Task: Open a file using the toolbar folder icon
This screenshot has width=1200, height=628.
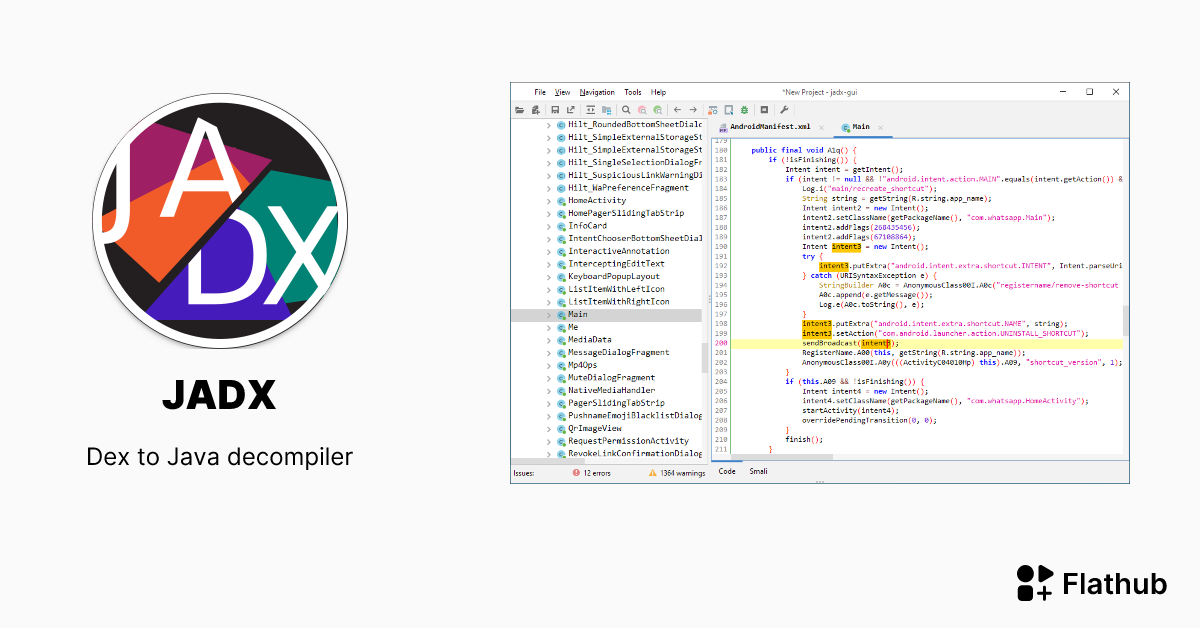Action: click(x=518, y=110)
